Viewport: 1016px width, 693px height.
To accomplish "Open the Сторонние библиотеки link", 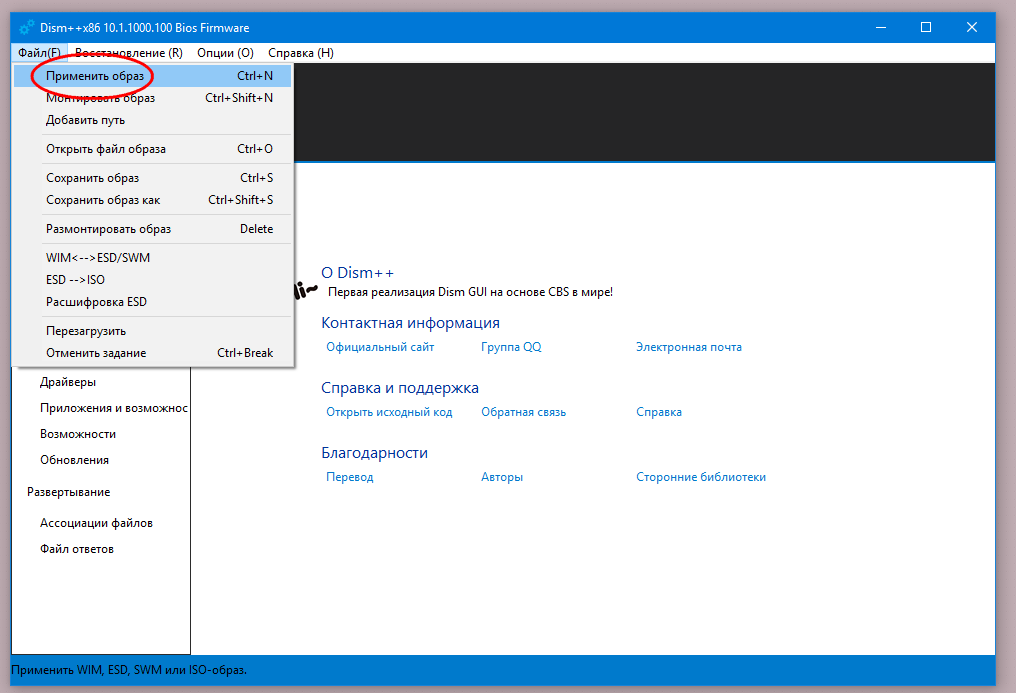I will 701,477.
